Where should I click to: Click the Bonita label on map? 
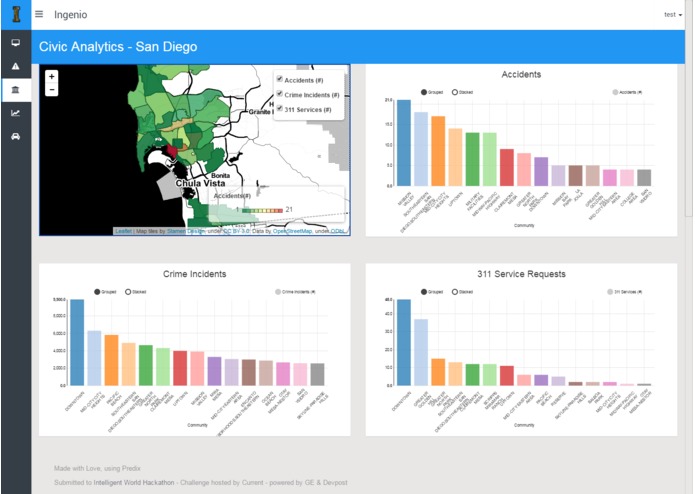point(220,175)
